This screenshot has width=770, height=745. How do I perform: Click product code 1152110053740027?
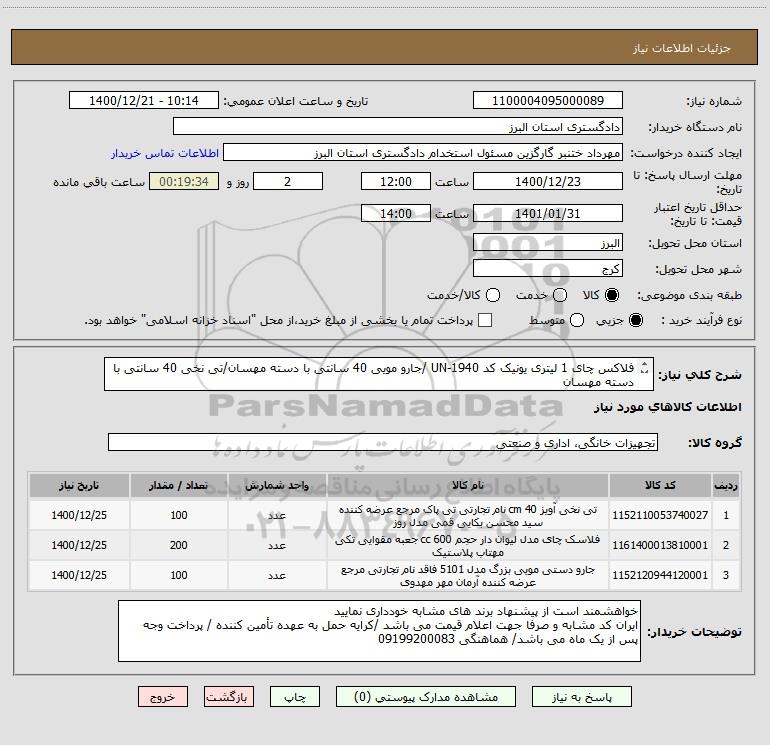coord(660,515)
